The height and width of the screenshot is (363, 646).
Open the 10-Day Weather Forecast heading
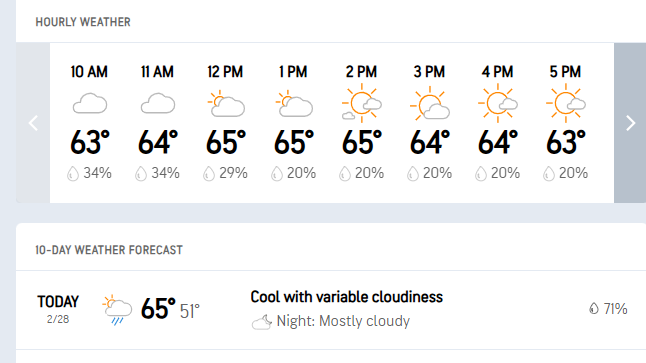(x=109, y=250)
